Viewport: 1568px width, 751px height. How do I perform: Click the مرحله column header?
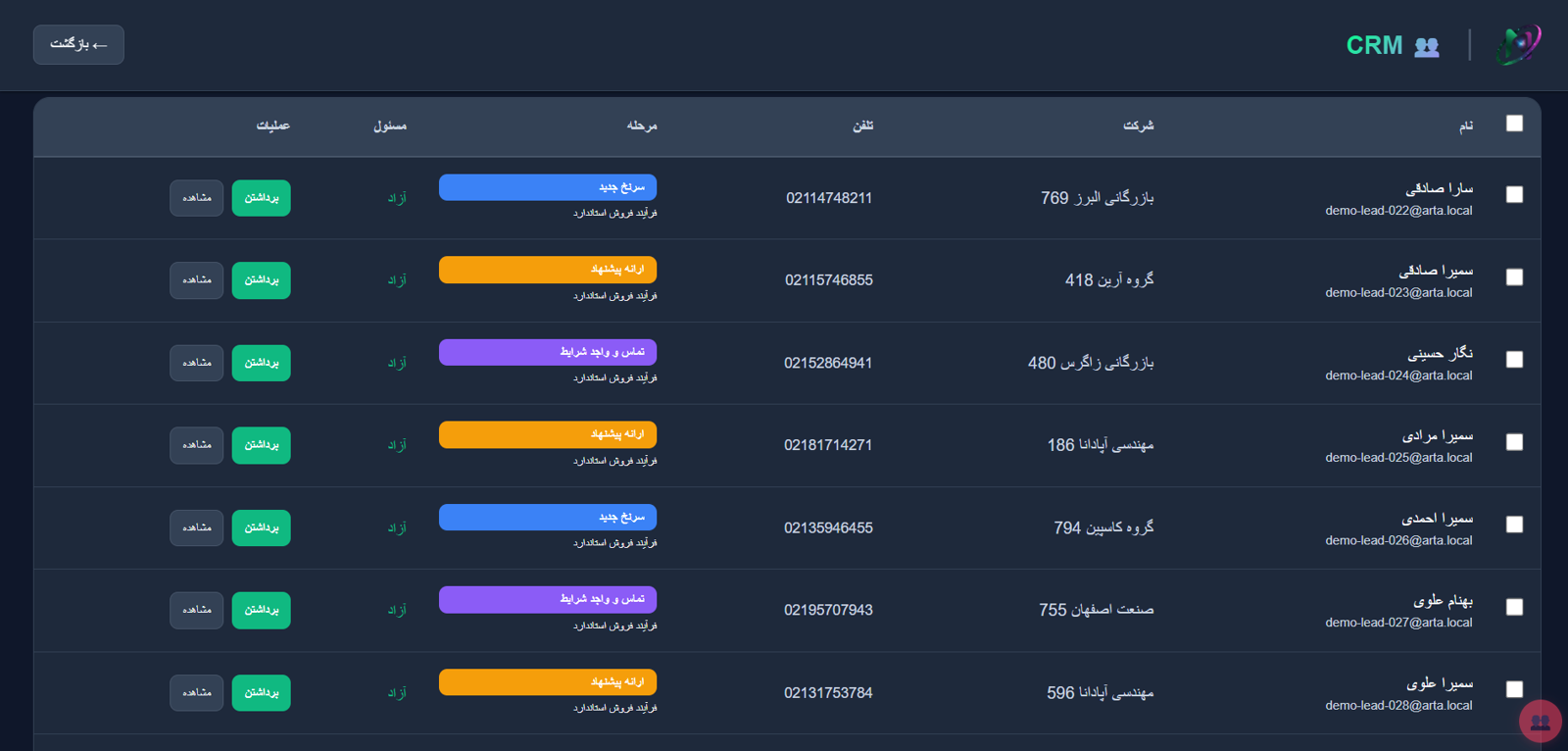(642, 125)
